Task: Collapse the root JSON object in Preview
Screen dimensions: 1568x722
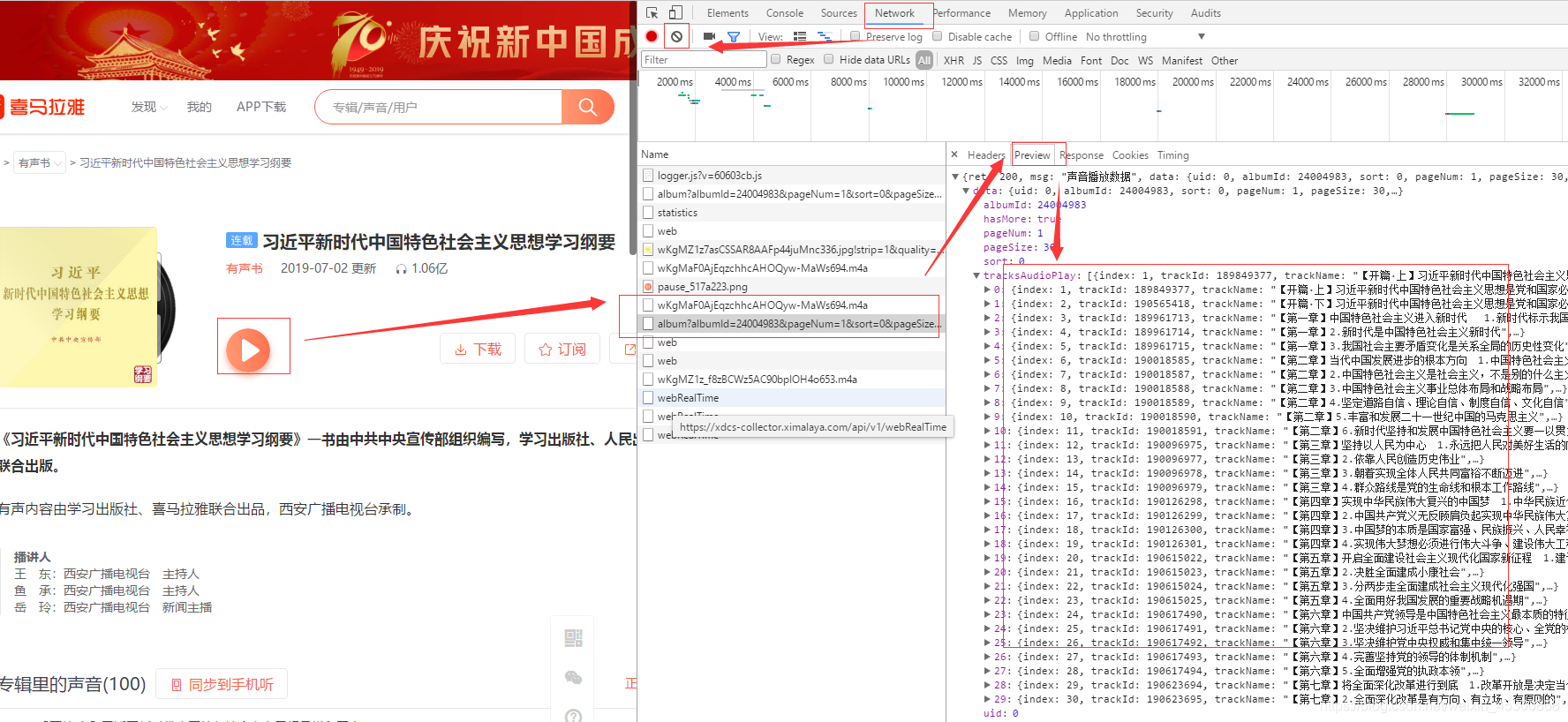Action: click(x=955, y=177)
